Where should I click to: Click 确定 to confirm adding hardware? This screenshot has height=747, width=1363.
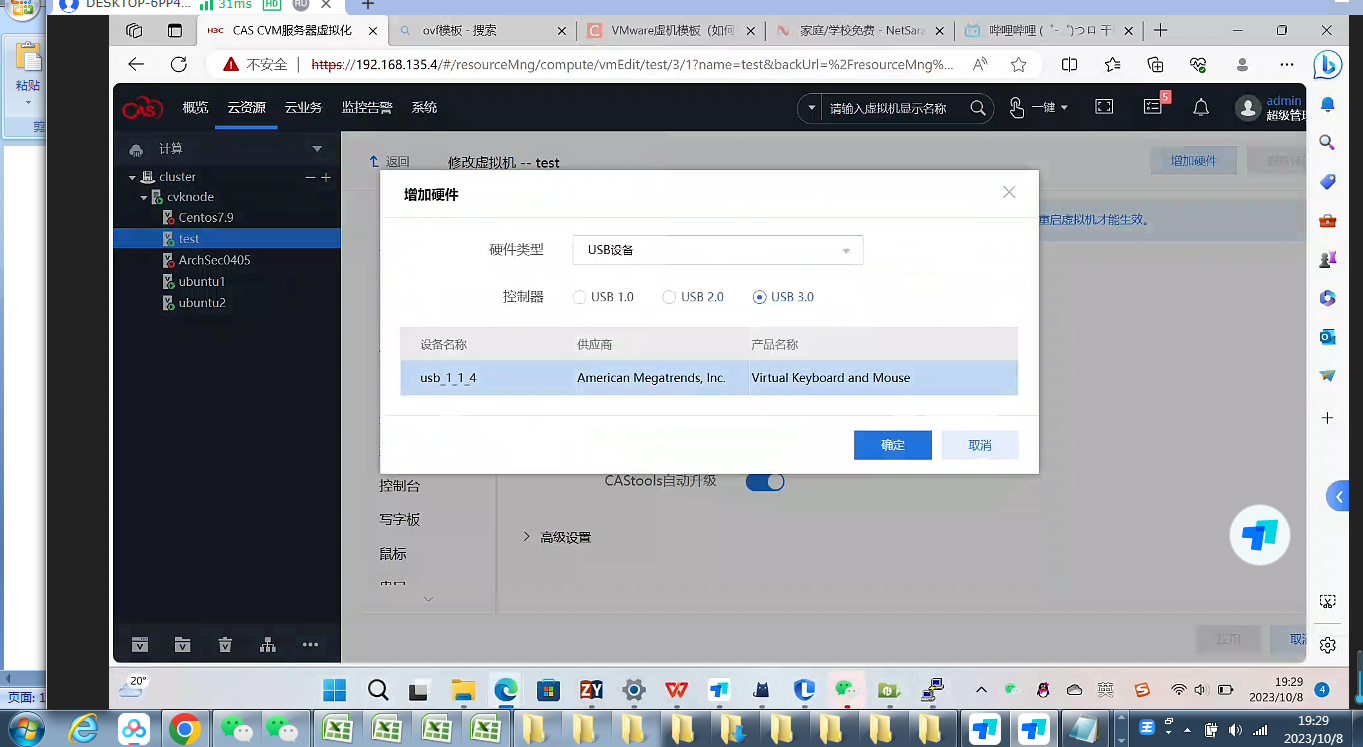pos(893,445)
